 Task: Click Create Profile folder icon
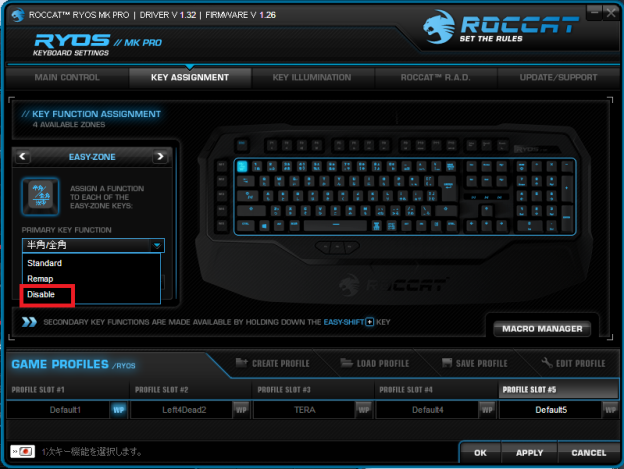coord(242,363)
